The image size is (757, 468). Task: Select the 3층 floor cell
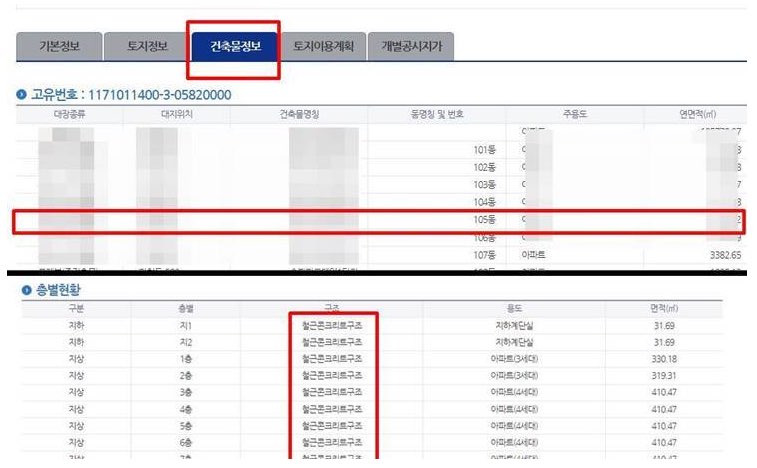[x=186, y=393]
